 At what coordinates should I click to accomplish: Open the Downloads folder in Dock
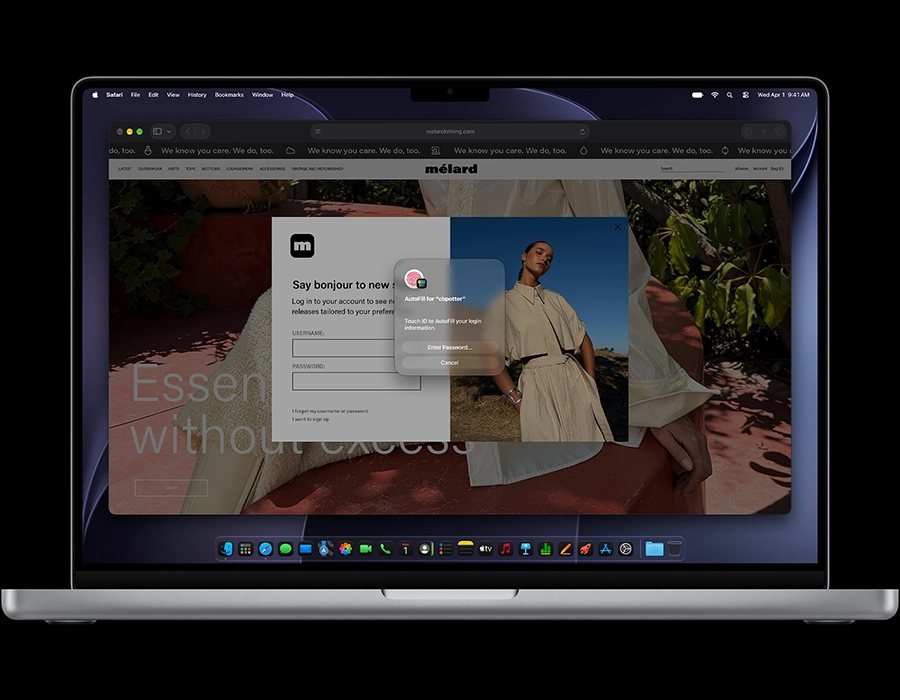point(654,549)
